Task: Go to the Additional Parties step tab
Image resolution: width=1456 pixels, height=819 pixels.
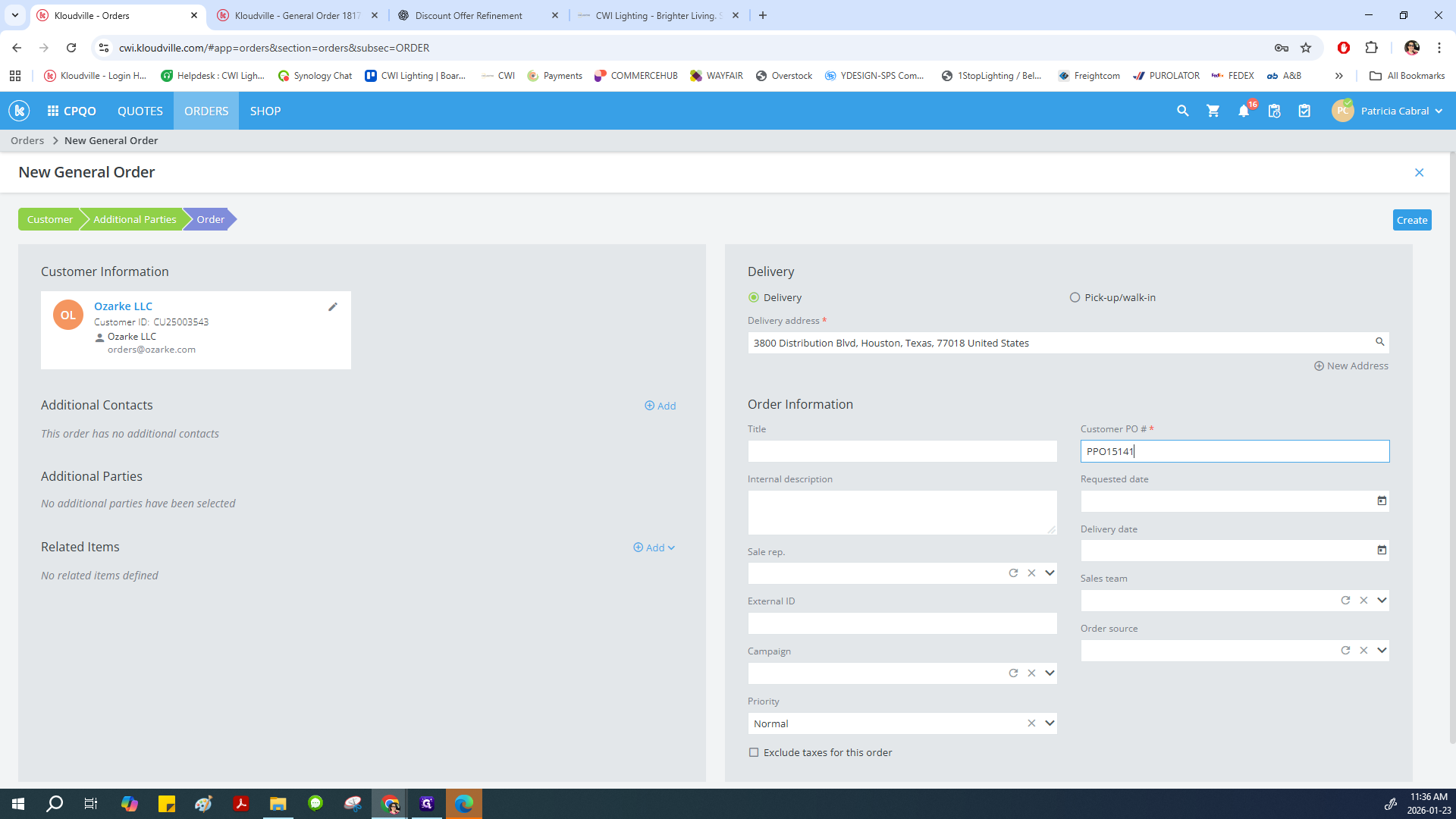Action: tap(134, 219)
